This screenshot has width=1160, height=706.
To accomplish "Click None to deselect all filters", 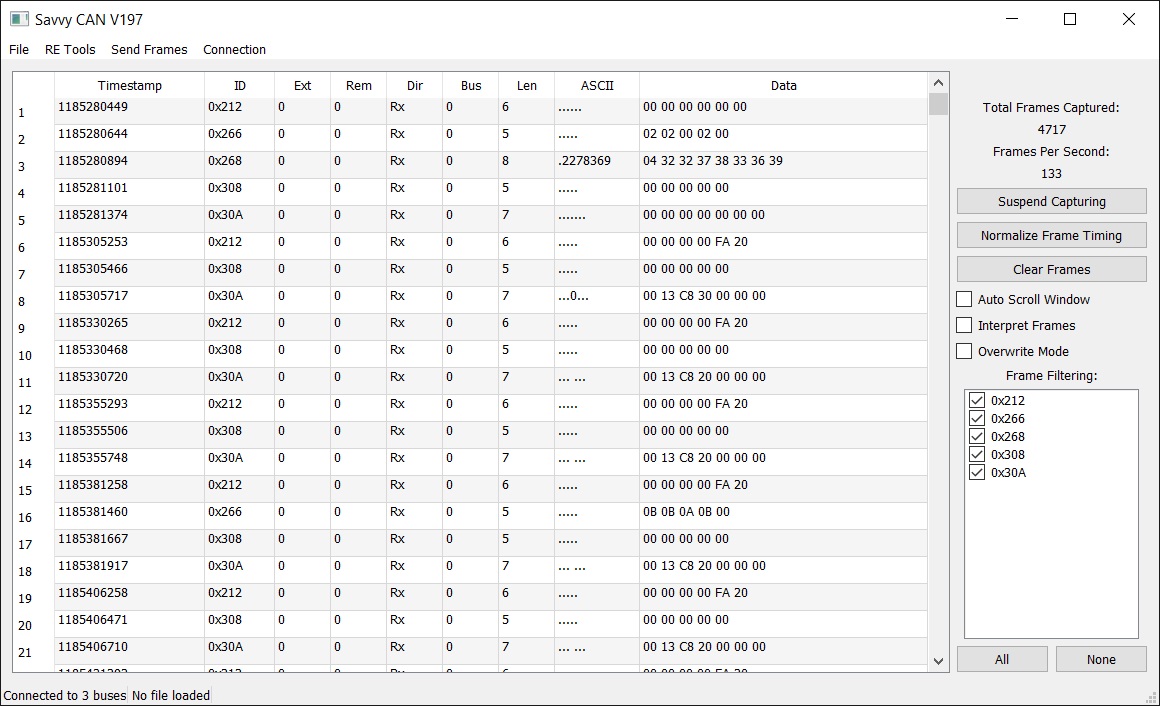I will [x=1101, y=660].
